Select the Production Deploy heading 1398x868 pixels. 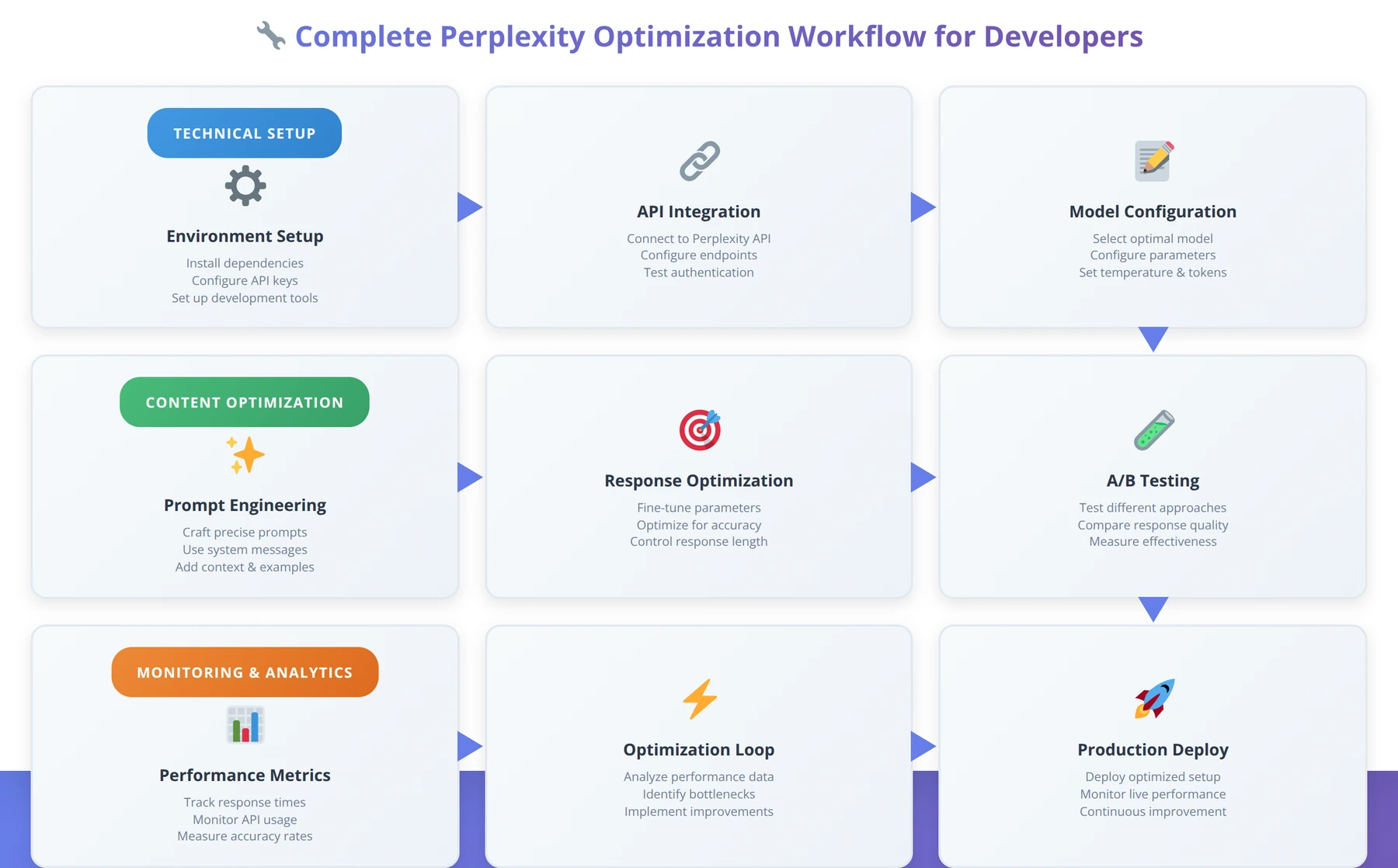[1153, 750]
